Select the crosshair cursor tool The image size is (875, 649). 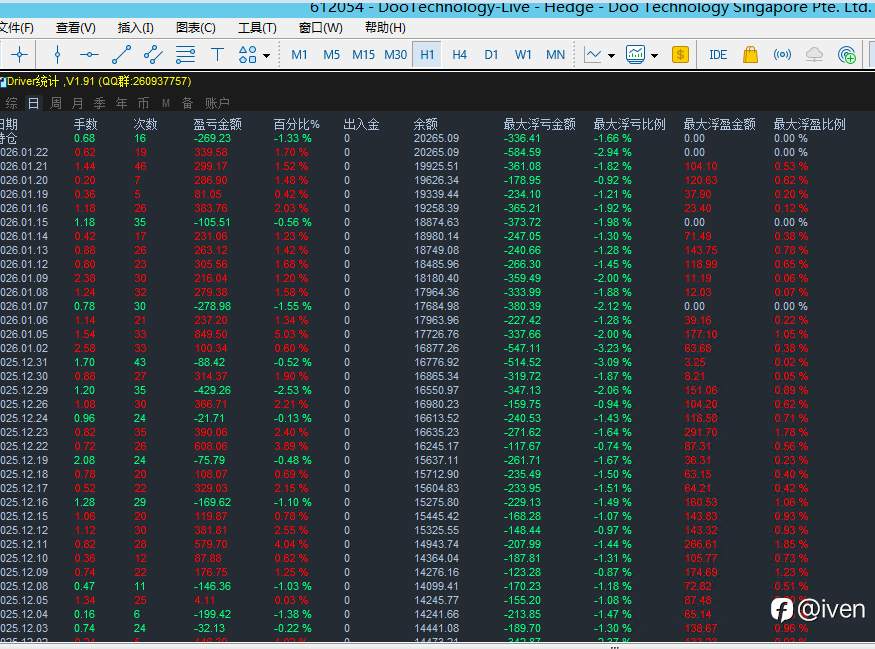pyautogui.click(x=20, y=55)
